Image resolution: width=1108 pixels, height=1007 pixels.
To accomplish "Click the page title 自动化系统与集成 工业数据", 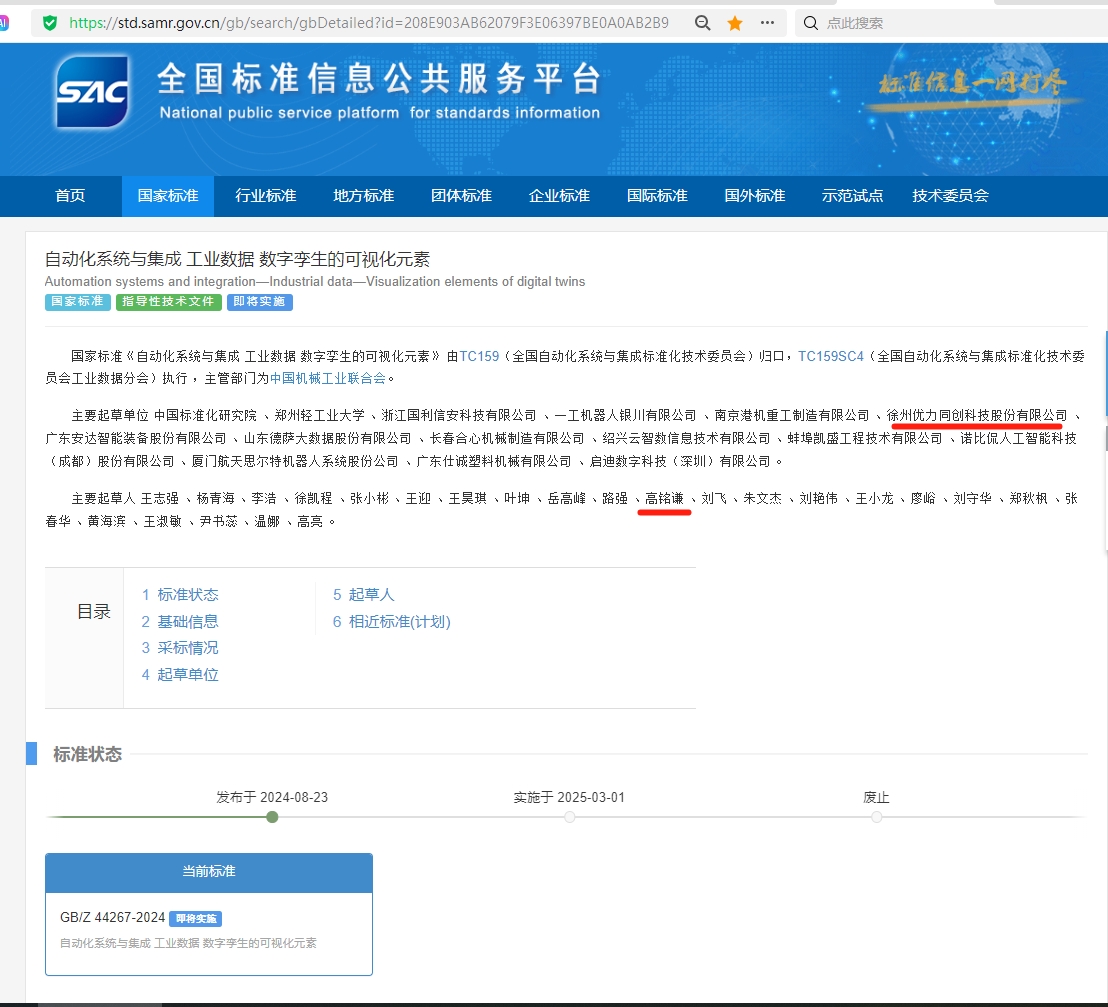I will tap(237, 259).
